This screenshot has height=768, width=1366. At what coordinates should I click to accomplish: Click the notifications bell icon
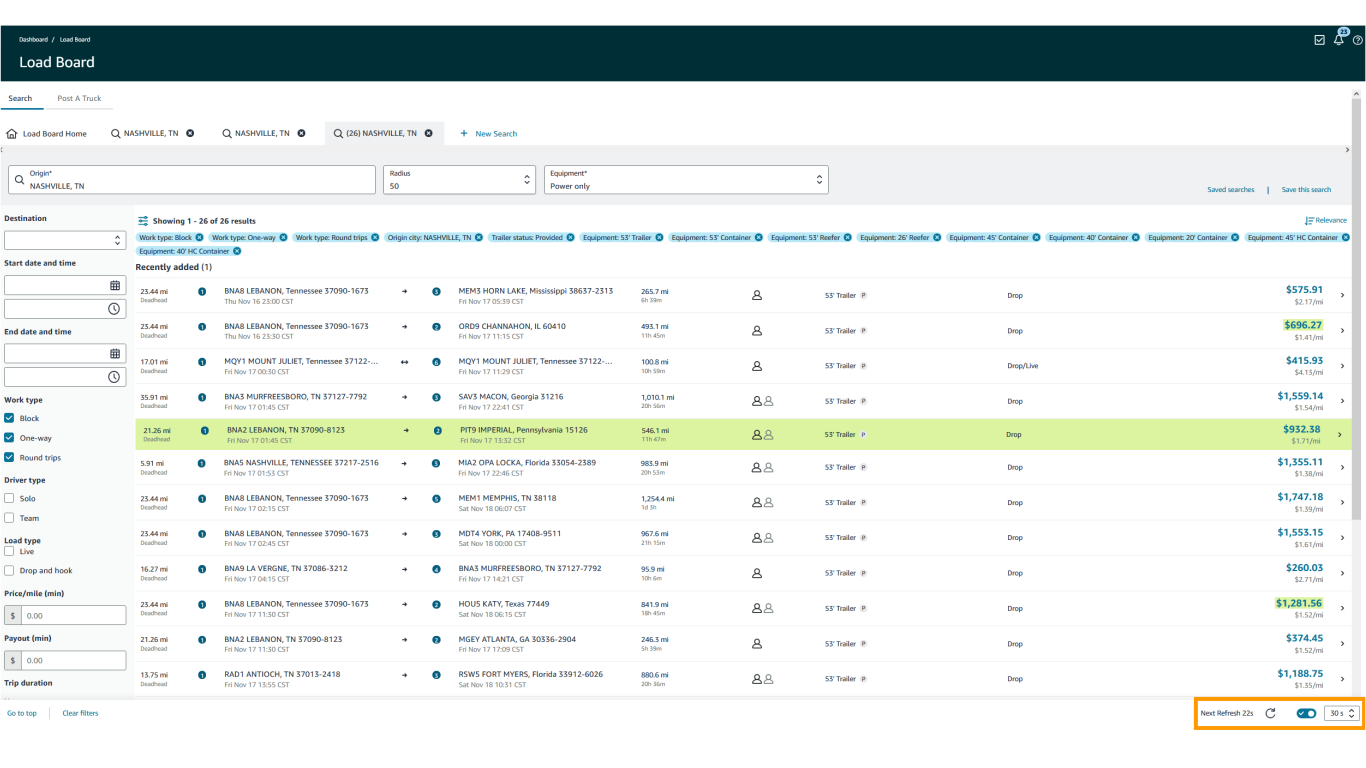pyautogui.click(x=1338, y=40)
